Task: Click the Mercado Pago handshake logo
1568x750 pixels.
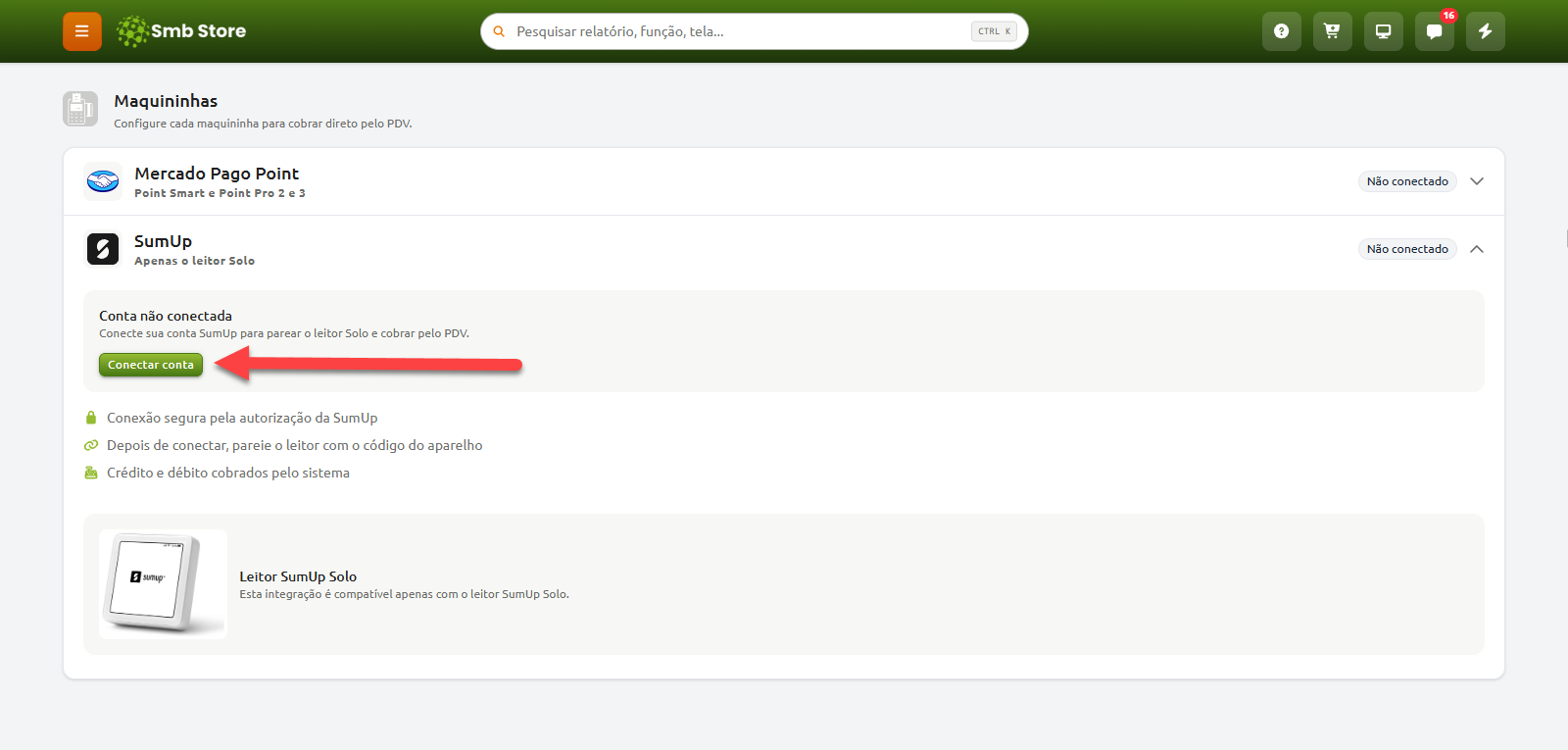Action: coord(103,181)
